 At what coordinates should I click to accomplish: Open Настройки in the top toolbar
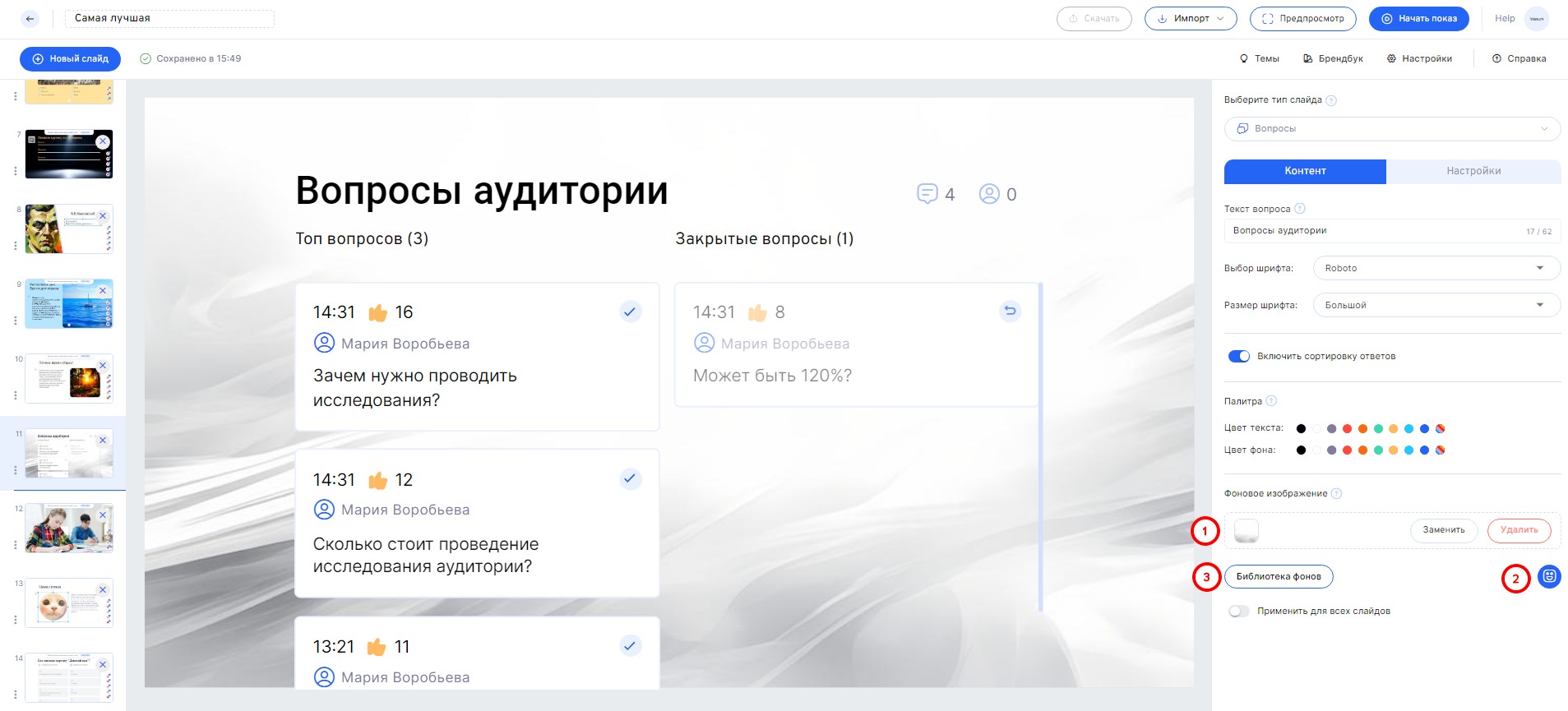tap(1419, 58)
